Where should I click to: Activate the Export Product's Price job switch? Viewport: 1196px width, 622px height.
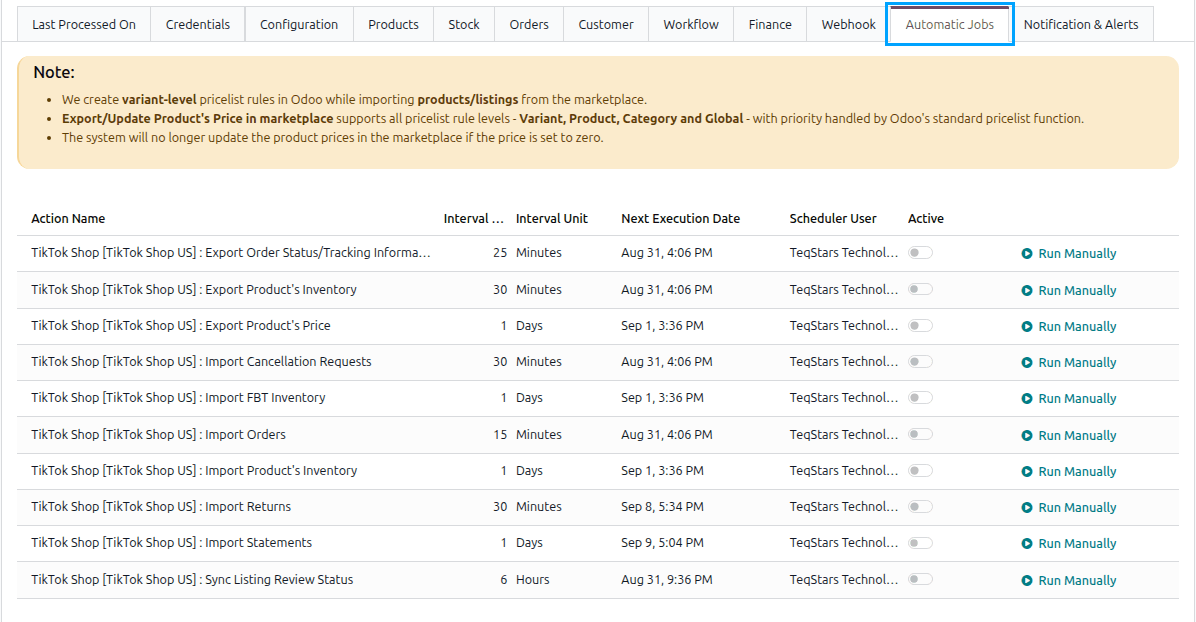921,325
